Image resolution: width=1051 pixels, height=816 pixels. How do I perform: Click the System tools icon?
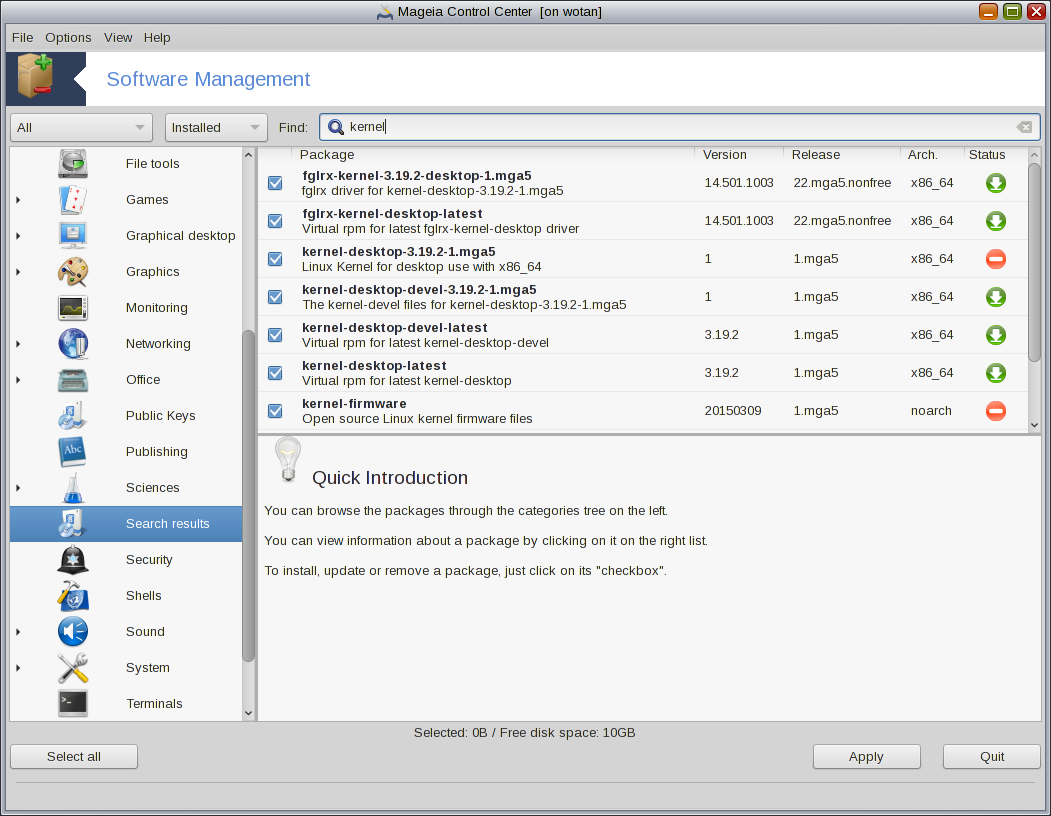point(73,668)
